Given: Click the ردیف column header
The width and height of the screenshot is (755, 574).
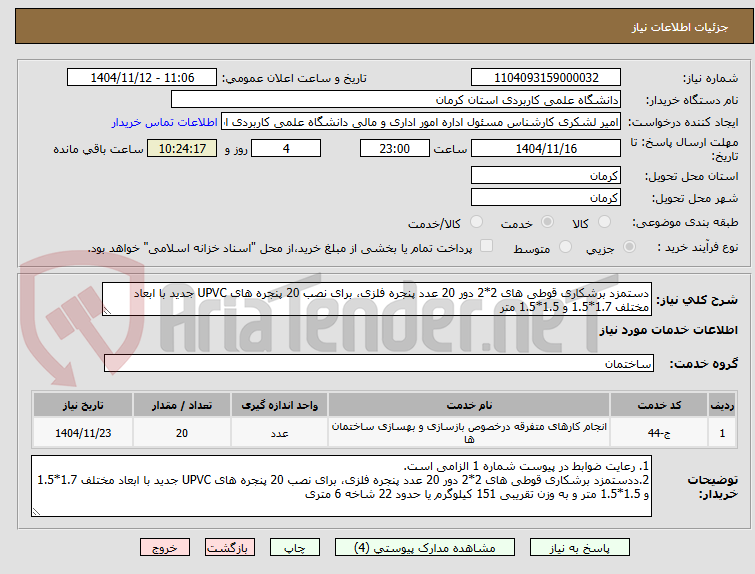Looking at the screenshot, I should tap(722, 405).
